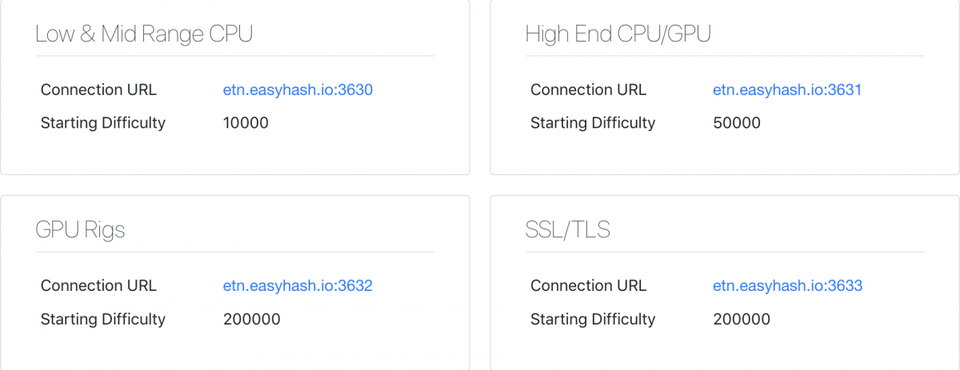
Task: Click Starting Difficulty label in High End card
Action: [593, 123]
